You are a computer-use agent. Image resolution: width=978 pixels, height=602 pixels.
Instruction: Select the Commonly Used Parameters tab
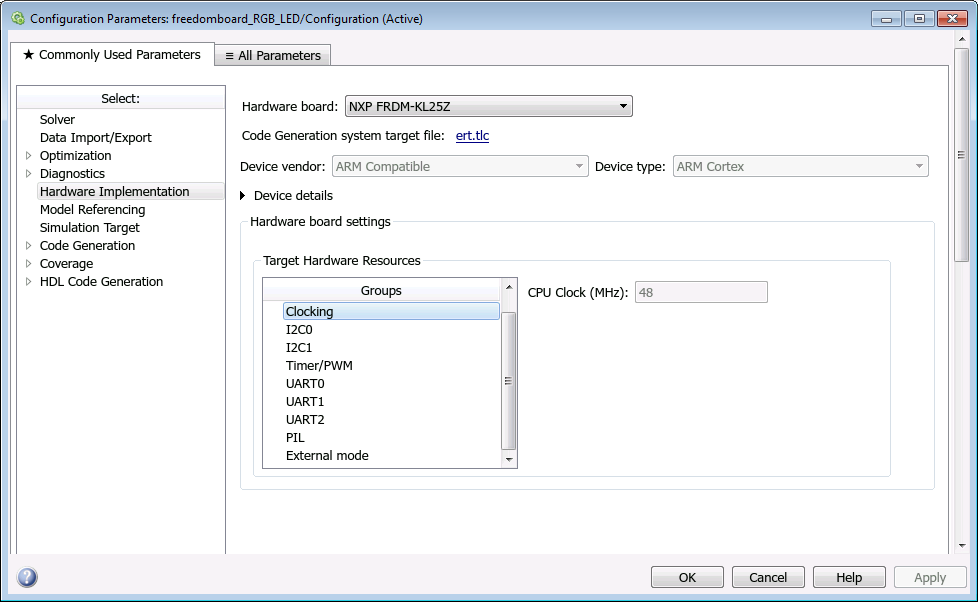pyautogui.click(x=111, y=55)
